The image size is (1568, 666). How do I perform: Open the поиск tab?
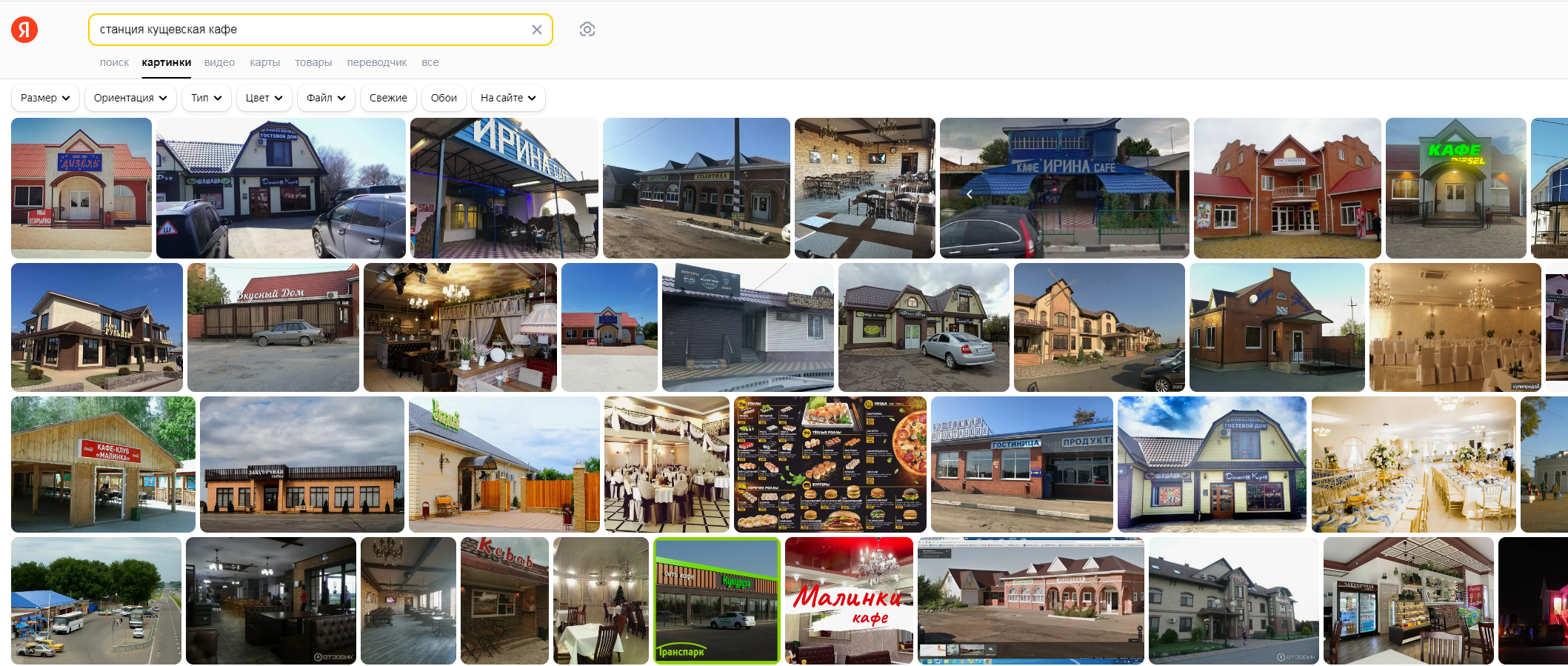click(114, 63)
